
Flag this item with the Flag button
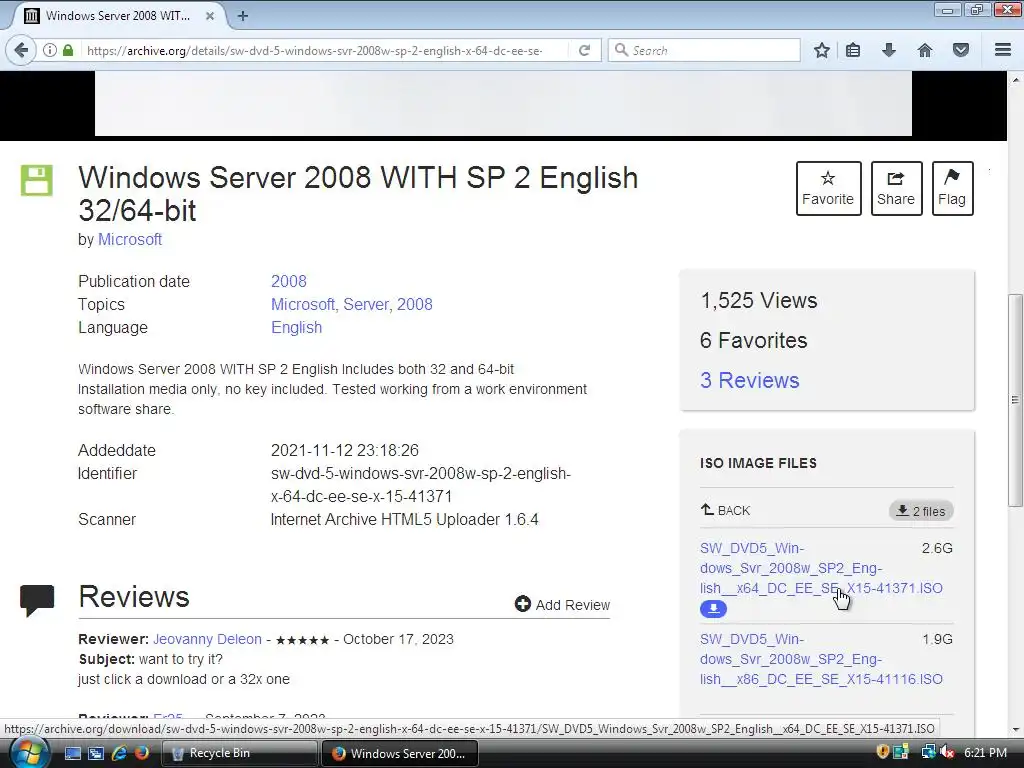tap(952, 188)
